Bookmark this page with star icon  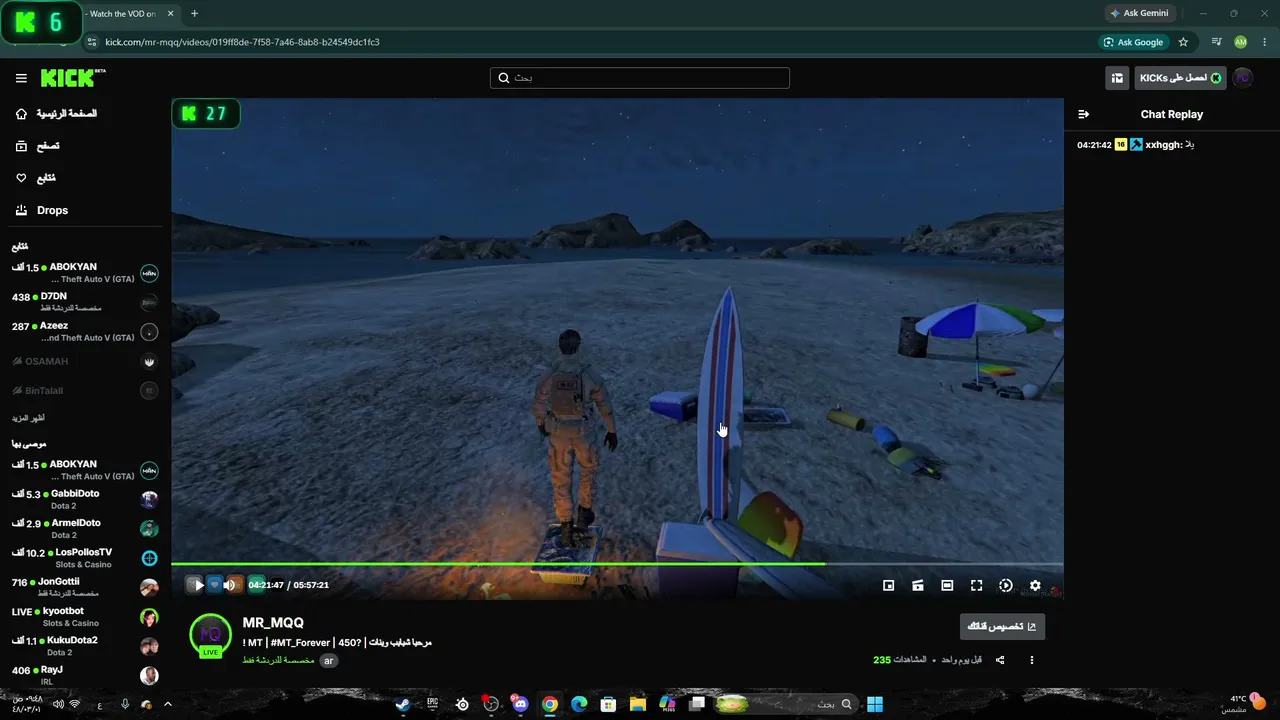click(x=1184, y=42)
